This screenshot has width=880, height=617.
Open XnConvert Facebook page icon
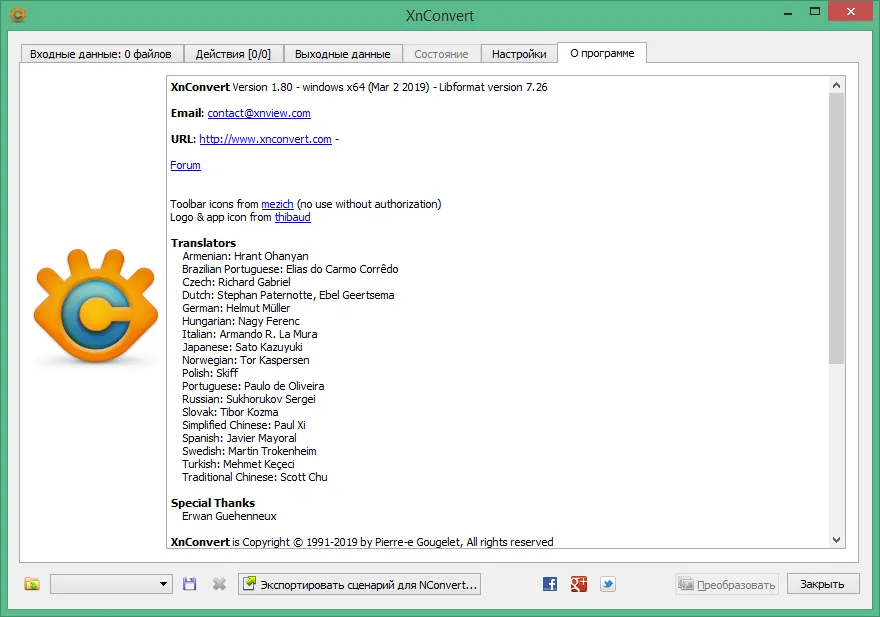coord(550,584)
